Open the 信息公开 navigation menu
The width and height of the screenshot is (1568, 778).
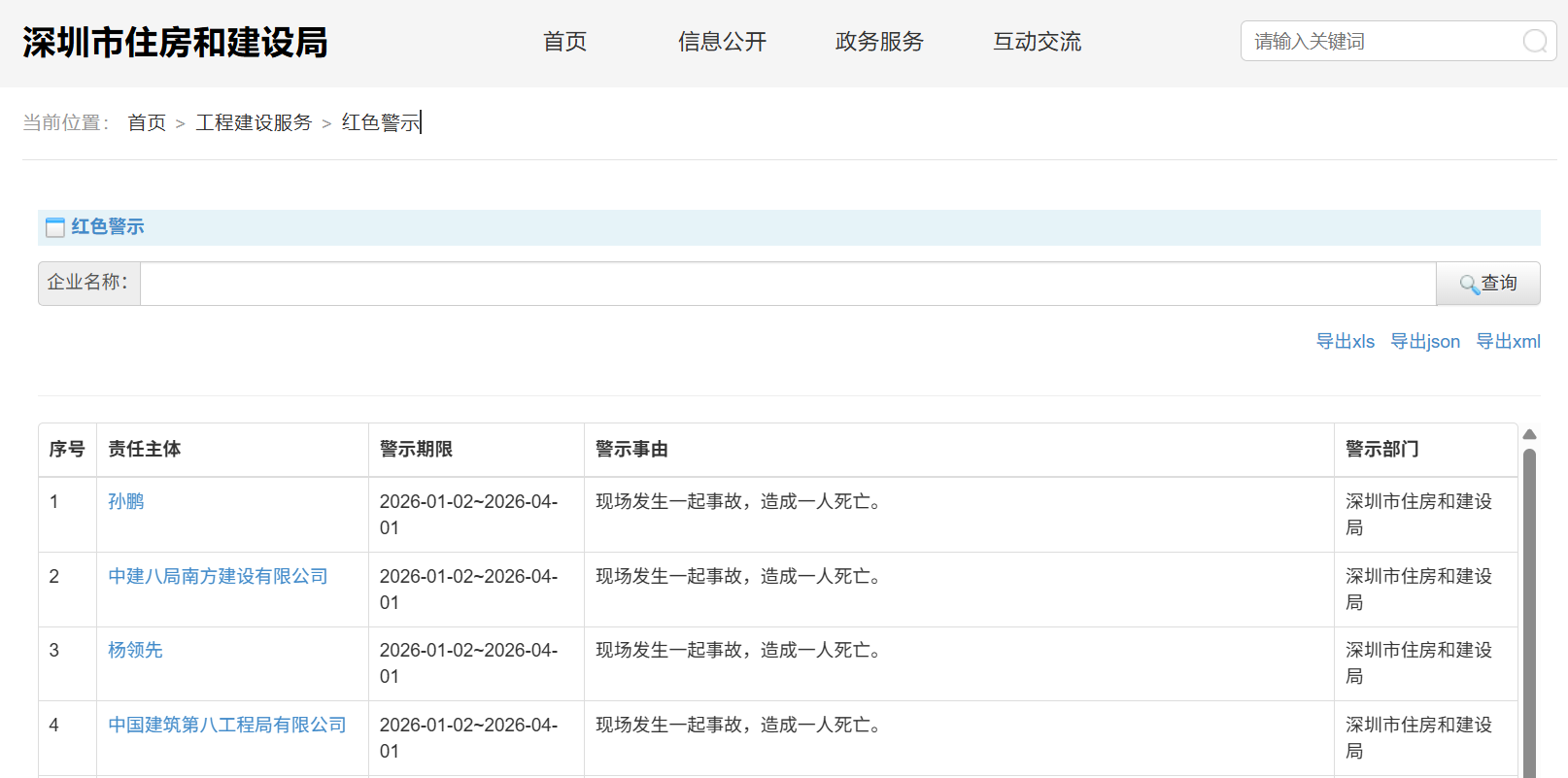pyautogui.click(x=722, y=42)
